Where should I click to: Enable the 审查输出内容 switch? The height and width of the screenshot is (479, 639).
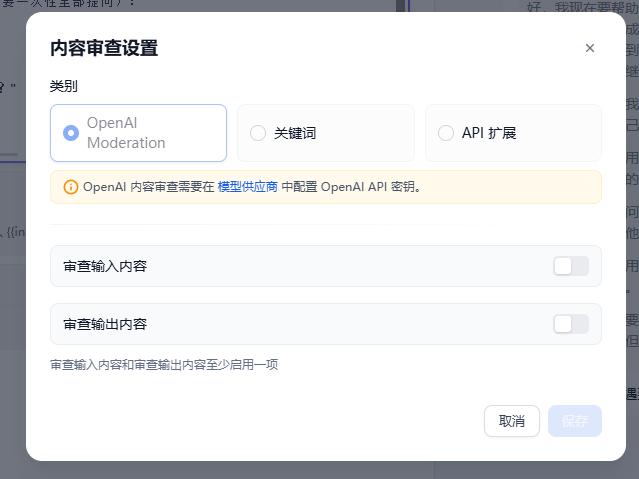coord(571,324)
